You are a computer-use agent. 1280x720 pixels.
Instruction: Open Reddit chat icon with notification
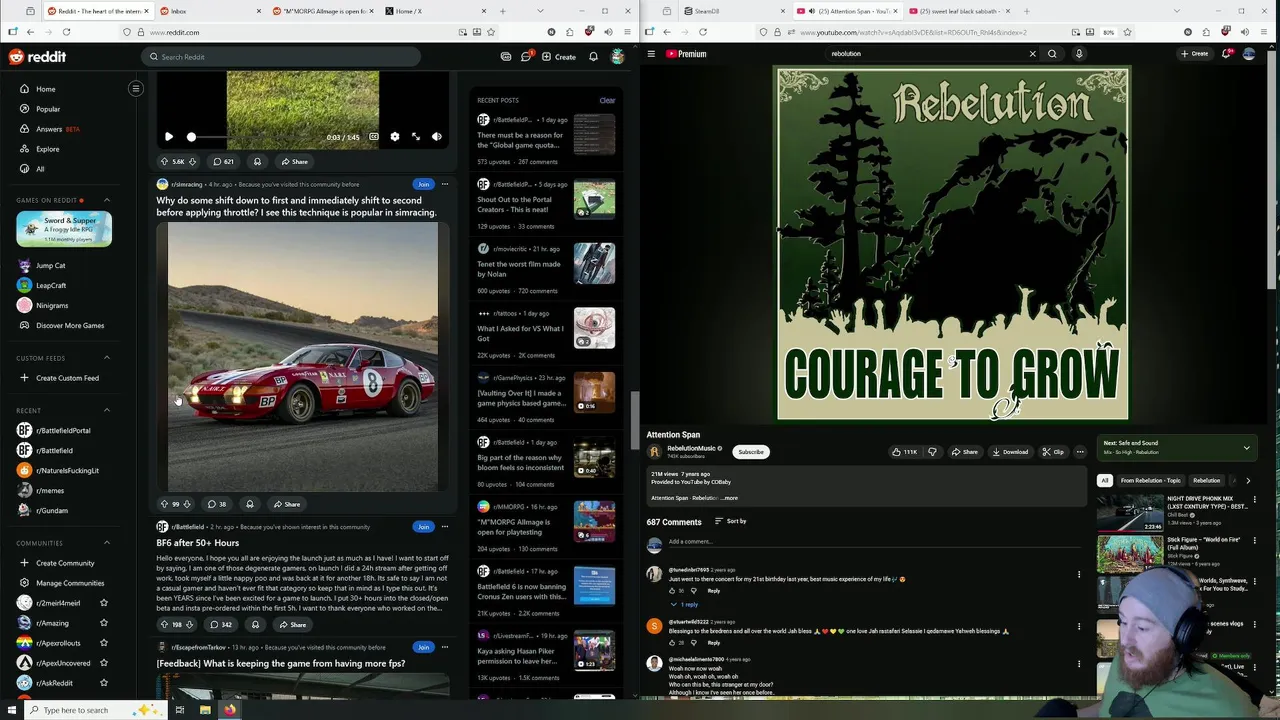click(x=526, y=57)
